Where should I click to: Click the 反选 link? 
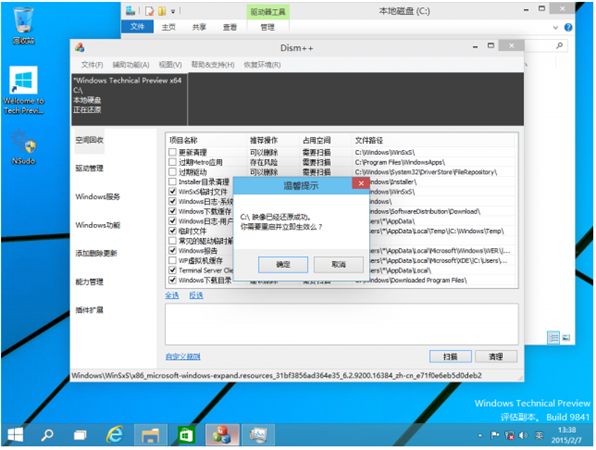196,295
